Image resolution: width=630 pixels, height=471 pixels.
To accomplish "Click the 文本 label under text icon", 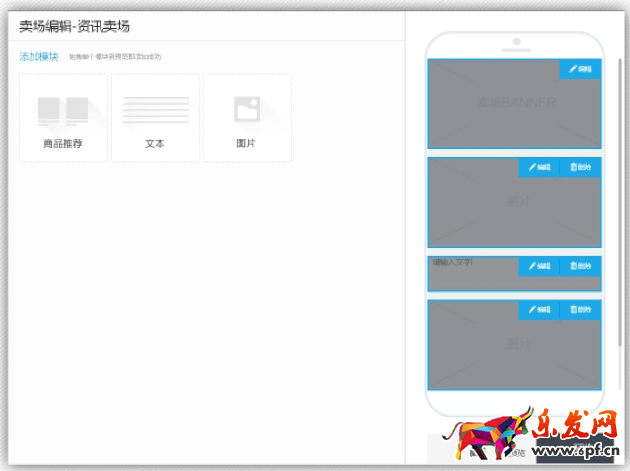I will point(155,144).
